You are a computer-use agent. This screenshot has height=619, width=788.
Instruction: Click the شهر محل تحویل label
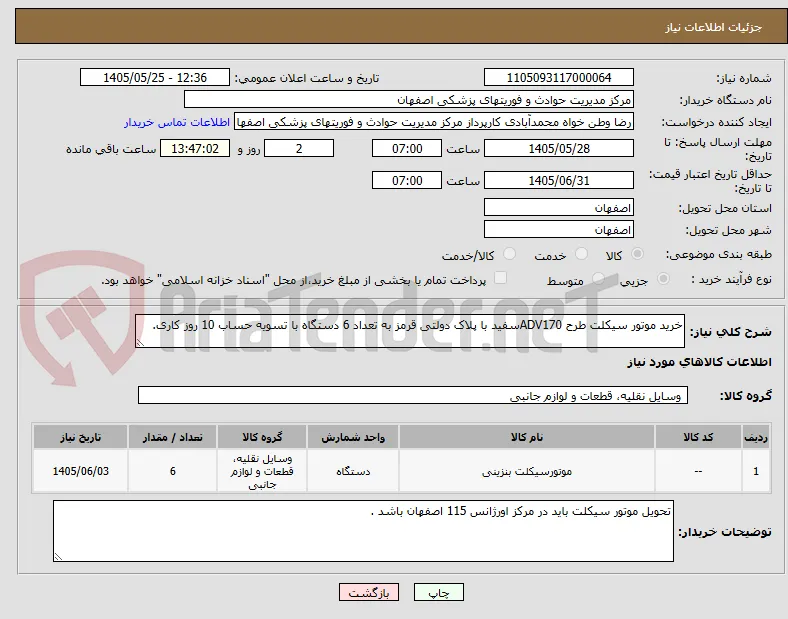click(729, 230)
